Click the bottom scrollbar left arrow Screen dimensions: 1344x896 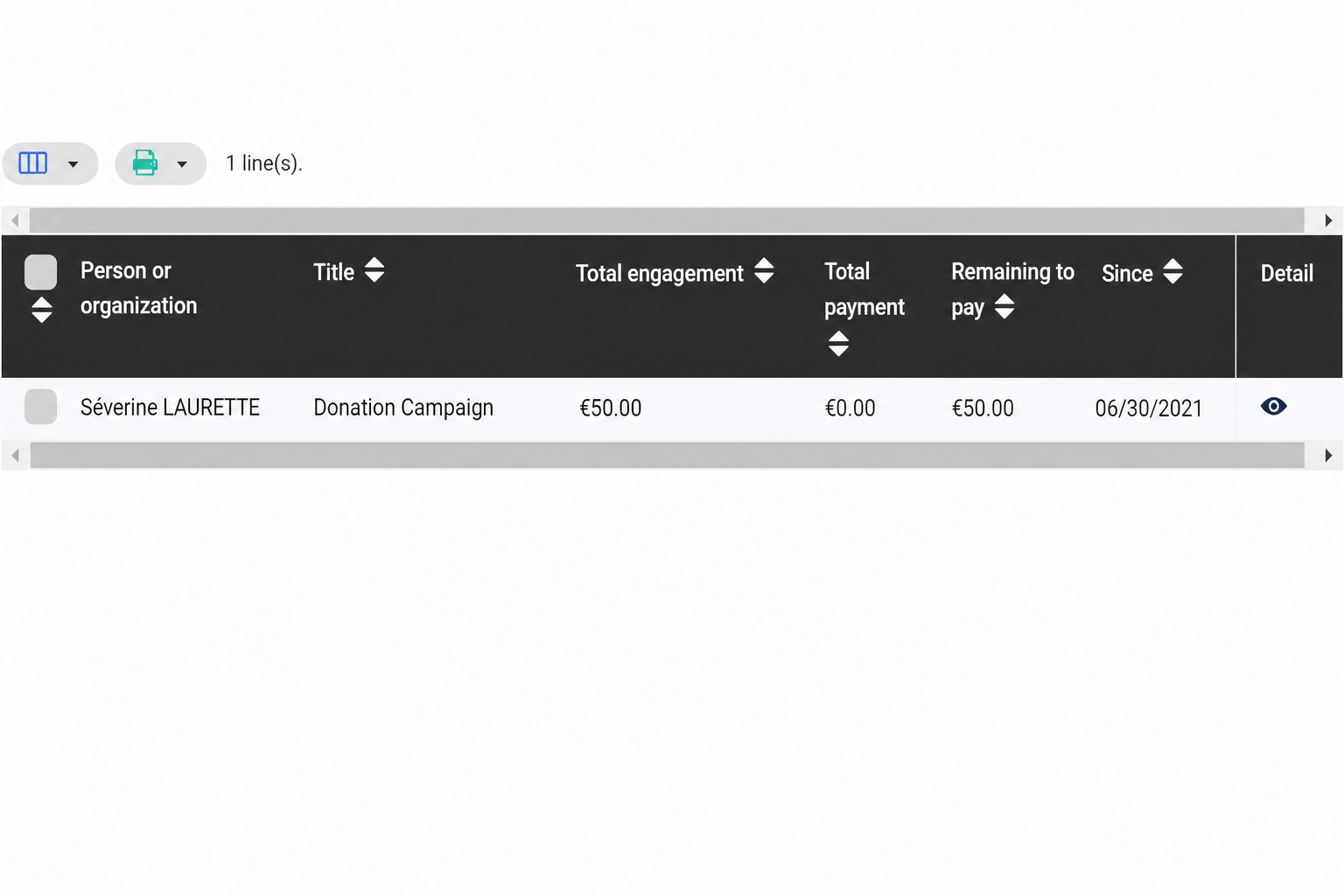(15, 455)
